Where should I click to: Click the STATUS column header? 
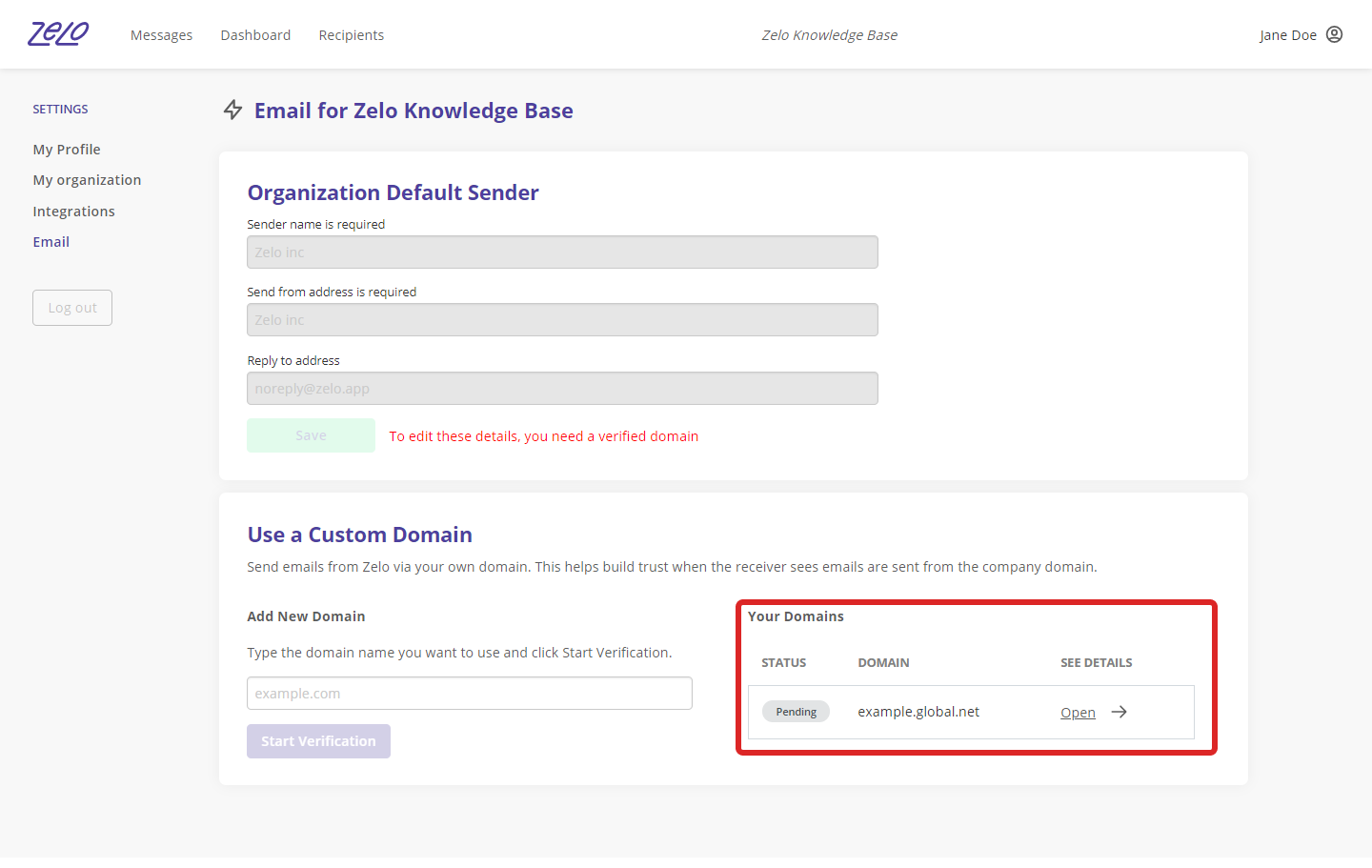click(783, 663)
